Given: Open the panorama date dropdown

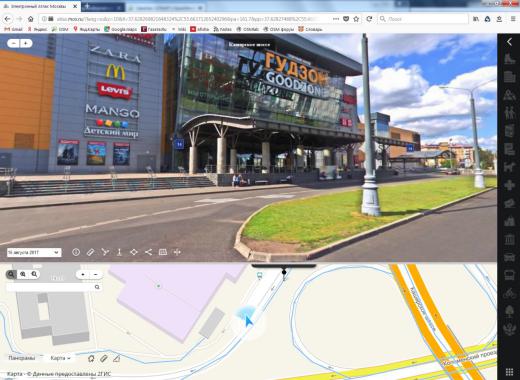Looking at the screenshot, I should (34, 252).
